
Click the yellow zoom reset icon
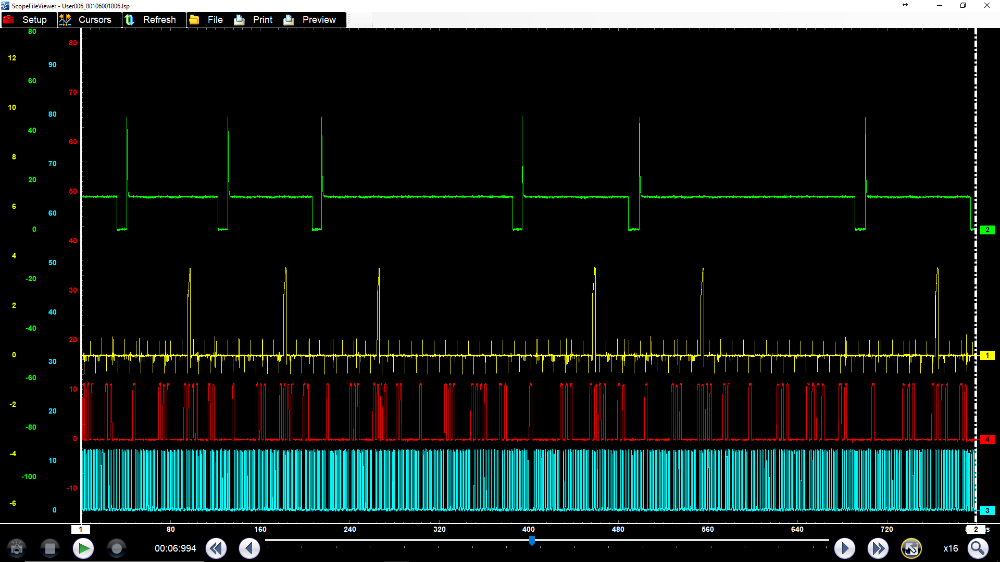911,548
